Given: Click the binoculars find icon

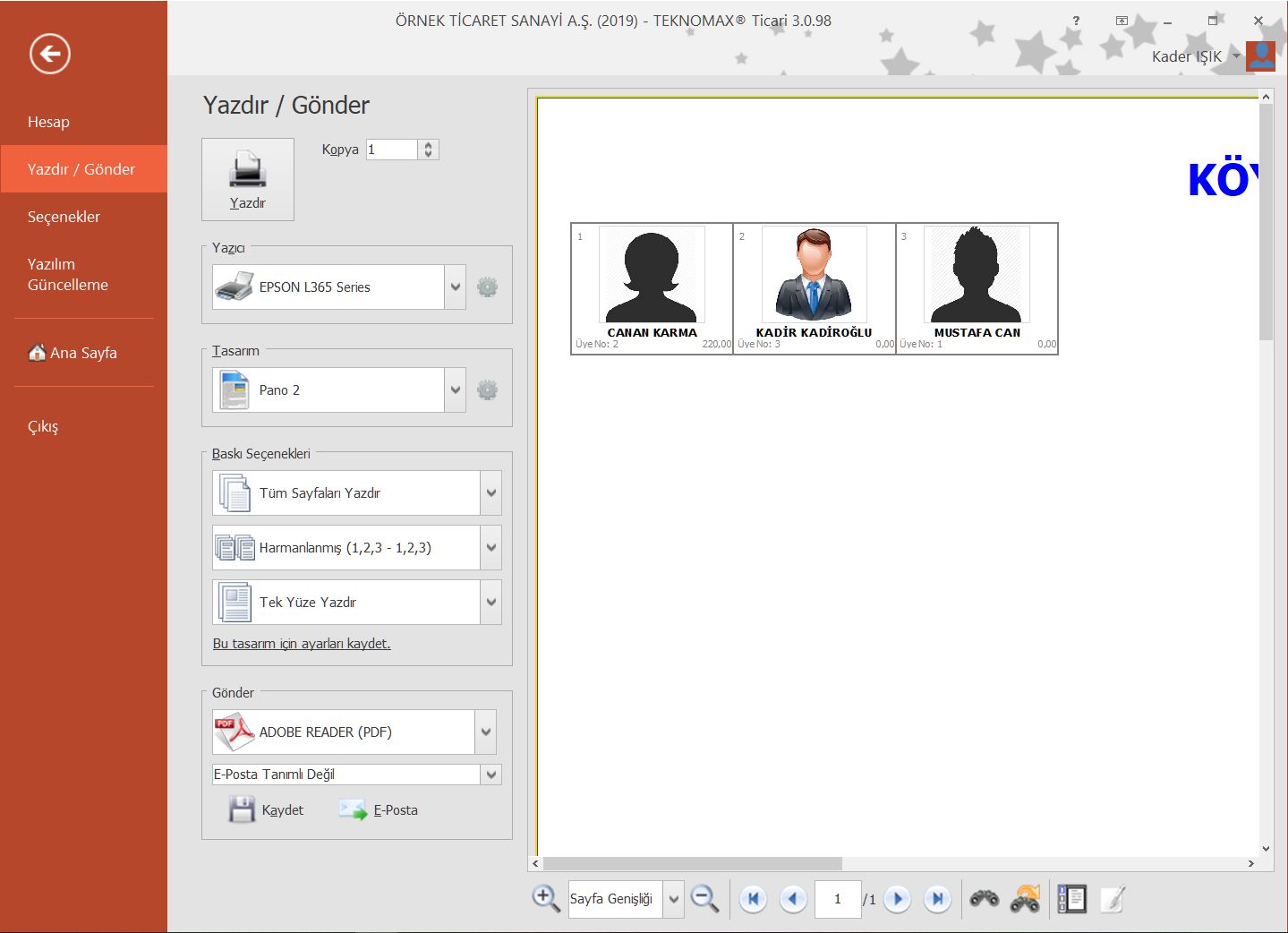Looking at the screenshot, I should pyautogui.click(x=985, y=899).
